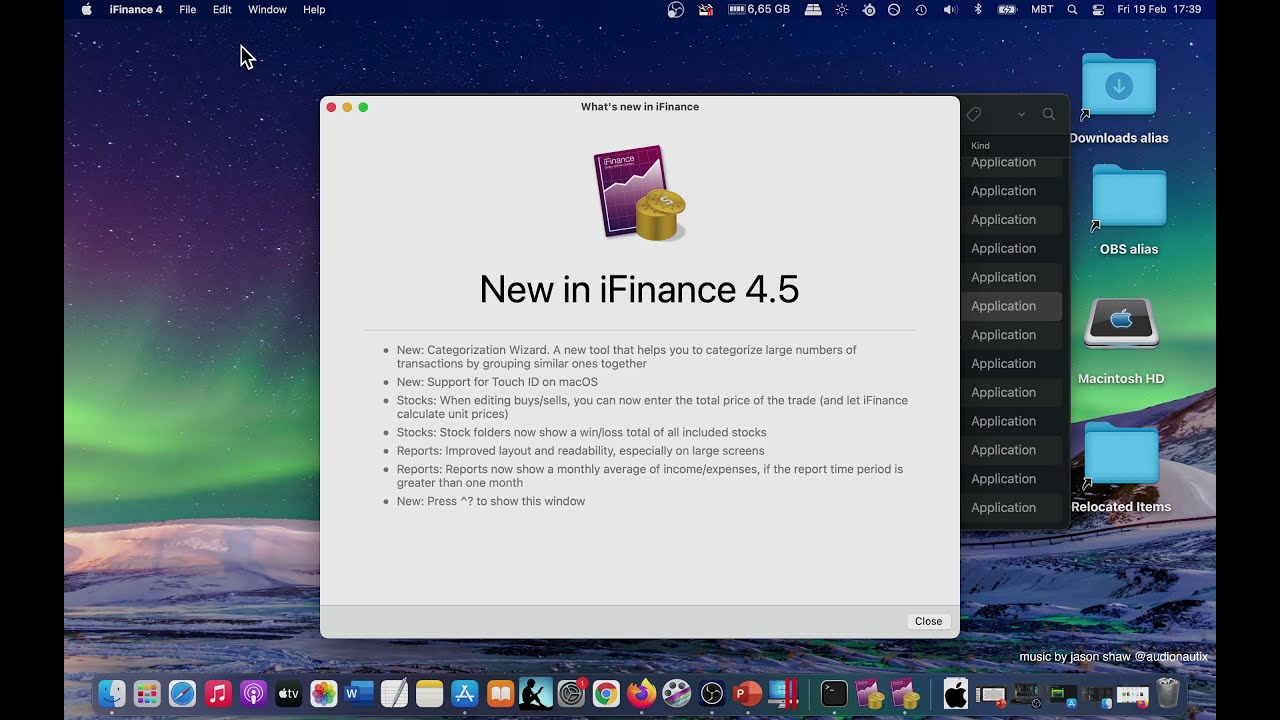This screenshot has height=720, width=1280.
Task: Launch Google Chrome from dock
Action: click(606, 693)
